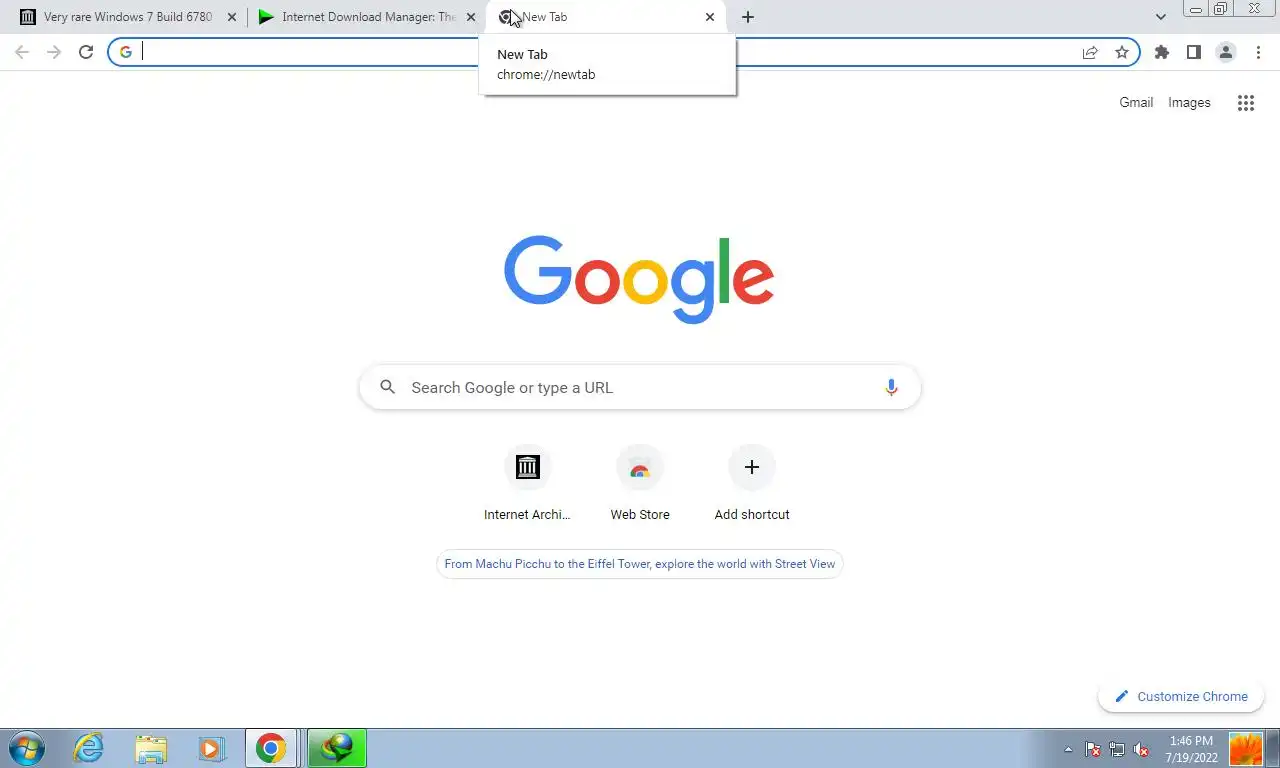This screenshot has width=1280, height=768.
Task: Open the Gmail link
Action: 1136,102
